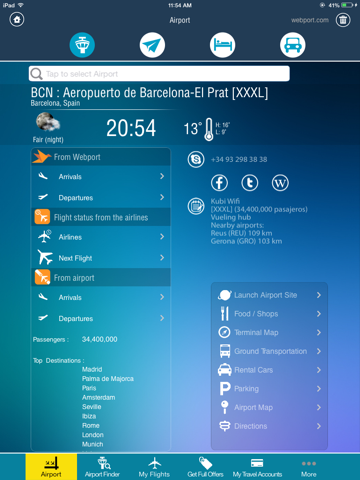Image resolution: width=360 pixels, height=480 pixels.
Task: Switch to the Airport Finder tab
Action: click(x=102, y=467)
